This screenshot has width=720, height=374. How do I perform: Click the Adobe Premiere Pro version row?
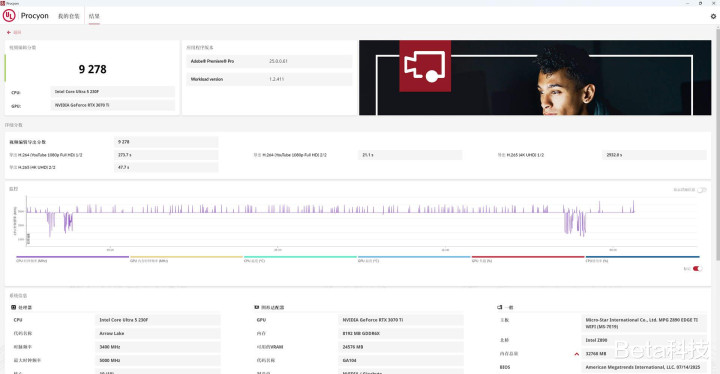click(x=270, y=61)
